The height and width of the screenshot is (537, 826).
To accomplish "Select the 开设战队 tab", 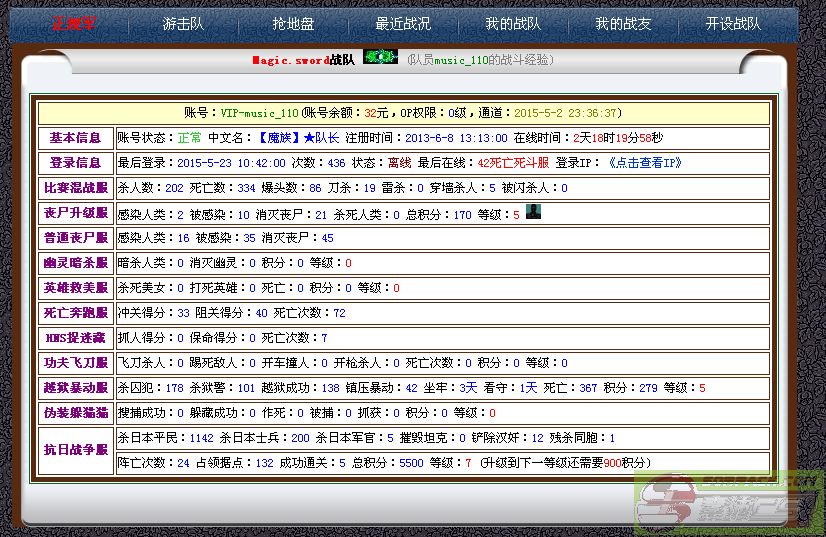I will pyautogui.click(x=733, y=24).
